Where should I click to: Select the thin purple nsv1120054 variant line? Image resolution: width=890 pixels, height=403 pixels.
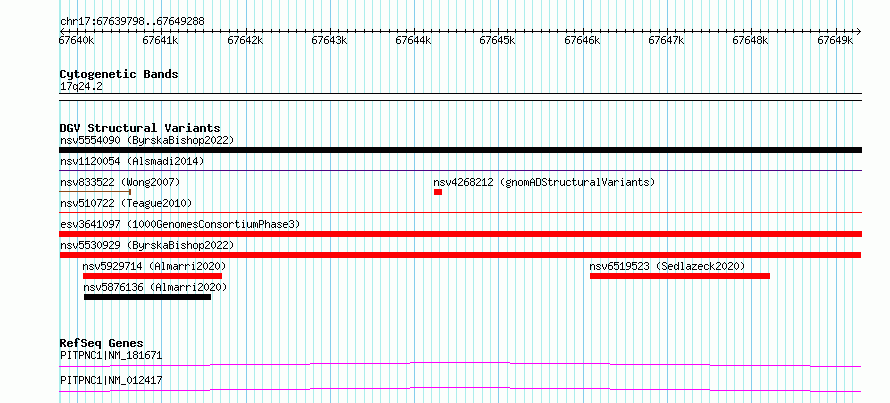(x=460, y=171)
